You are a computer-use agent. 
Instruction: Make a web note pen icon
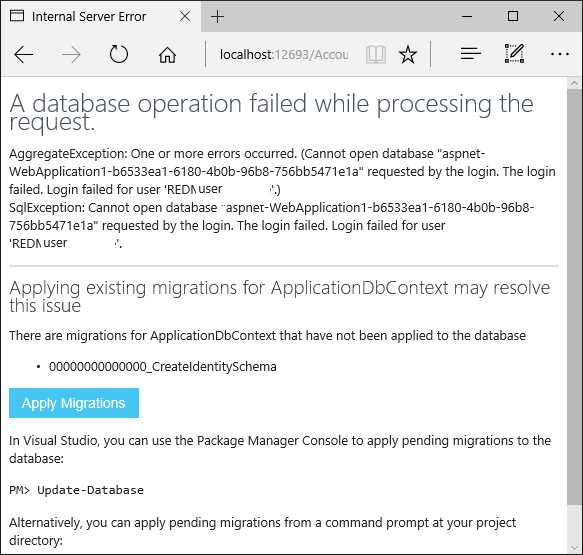pos(515,54)
